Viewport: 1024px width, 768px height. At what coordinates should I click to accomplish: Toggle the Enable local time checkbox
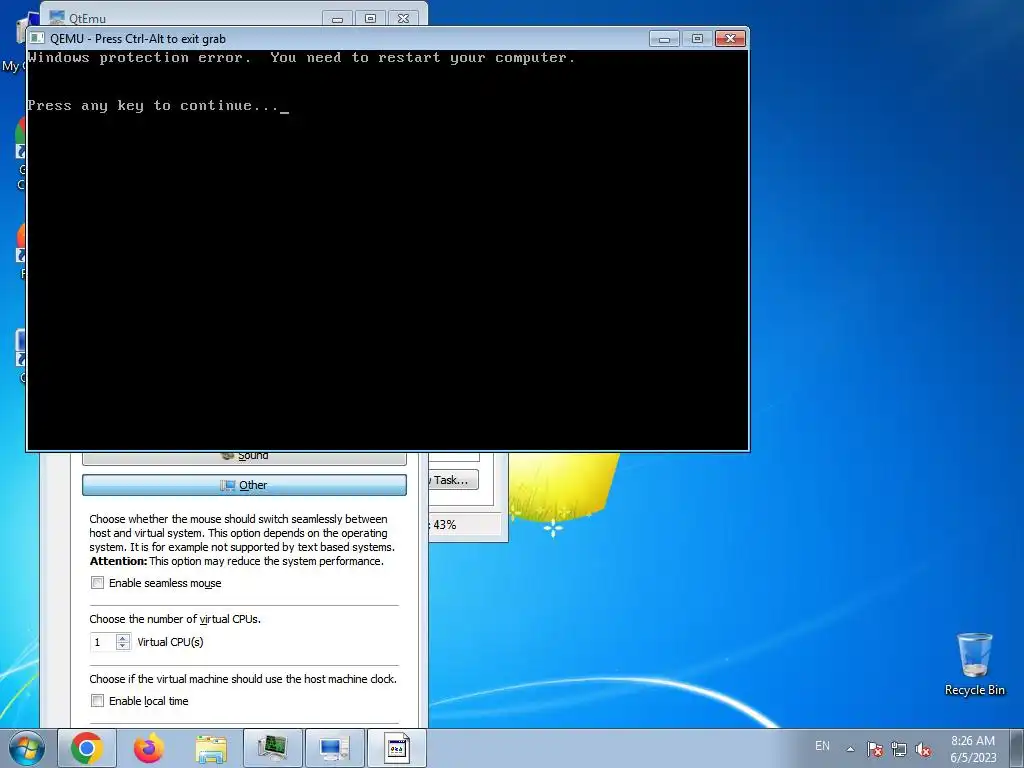point(97,701)
